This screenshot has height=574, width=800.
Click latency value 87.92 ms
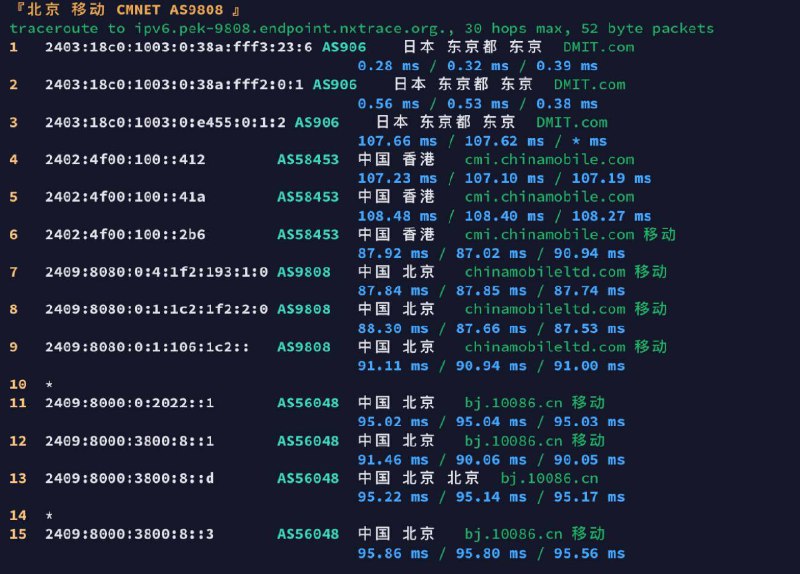point(393,254)
